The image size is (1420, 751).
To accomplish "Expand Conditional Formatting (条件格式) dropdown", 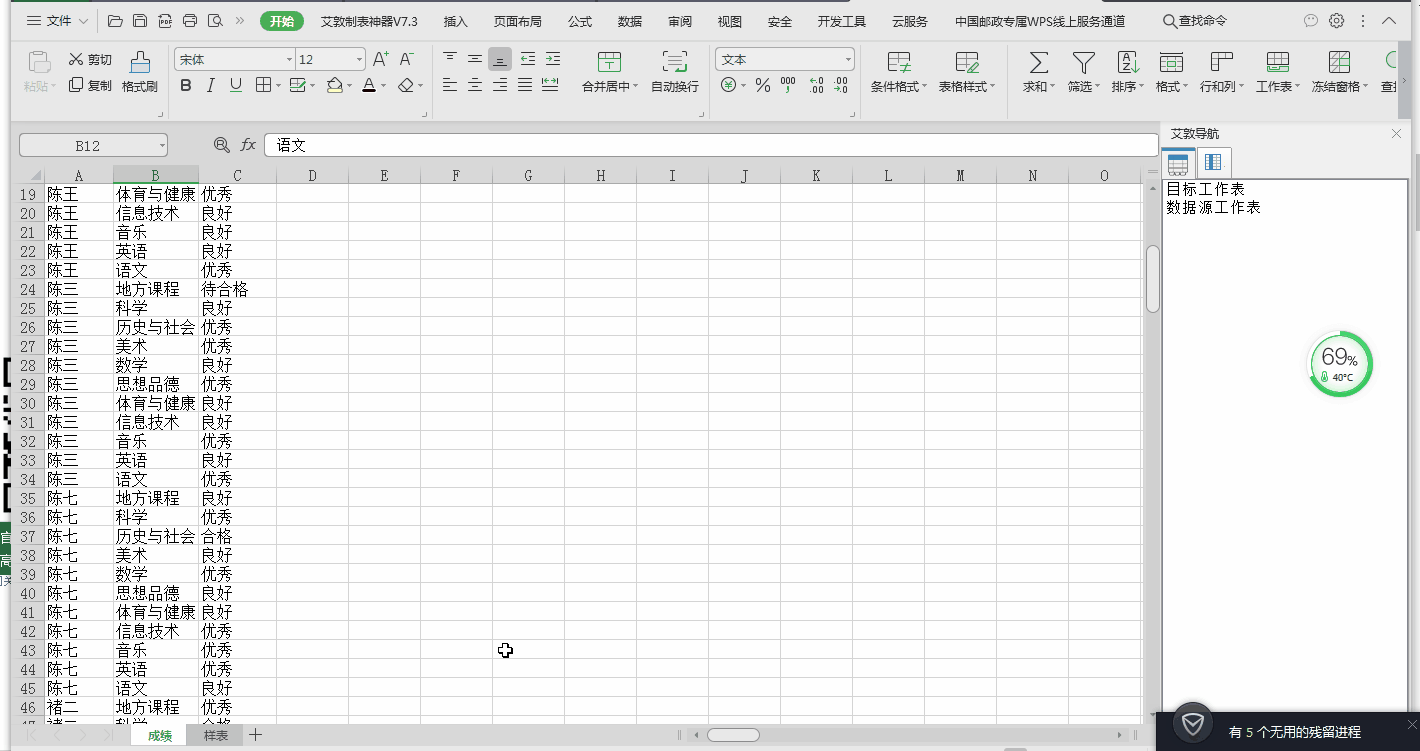I will click(925, 87).
